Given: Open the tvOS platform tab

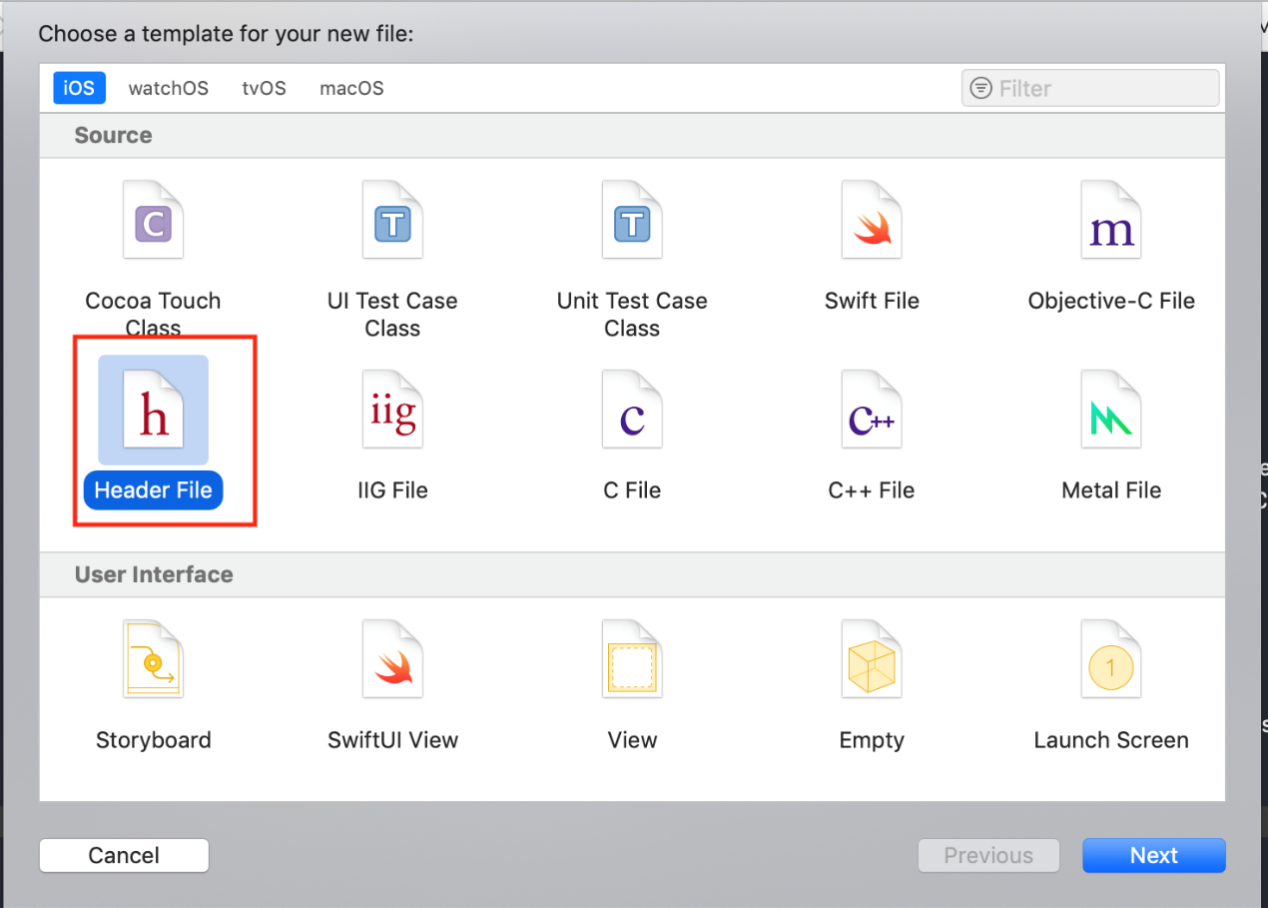Looking at the screenshot, I should click(x=264, y=88).
